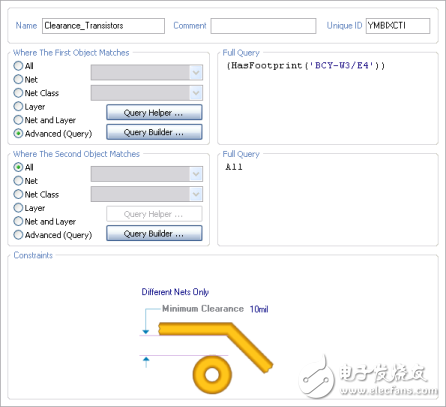Expand Net Class dropdown in first object section

click(147, 93)
